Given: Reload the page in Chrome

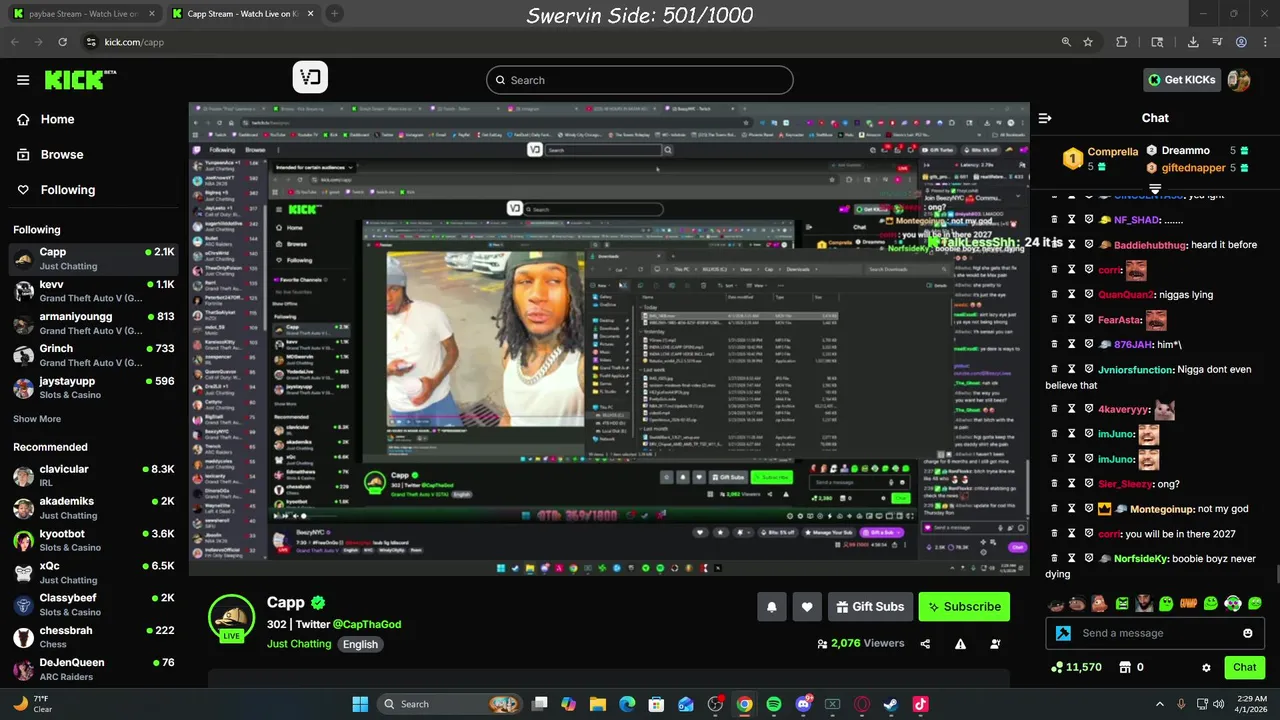Looking at the screenshot, I should 63,42.
